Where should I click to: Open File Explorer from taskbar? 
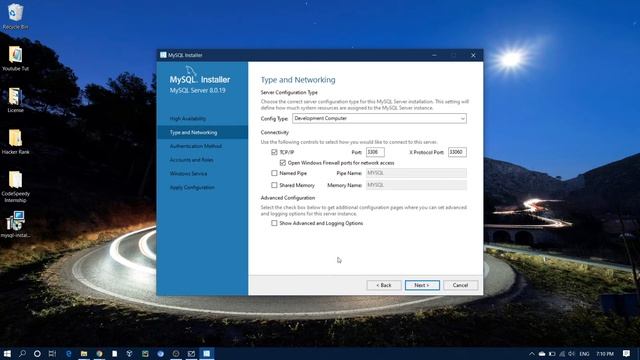[x=84, y=353]
